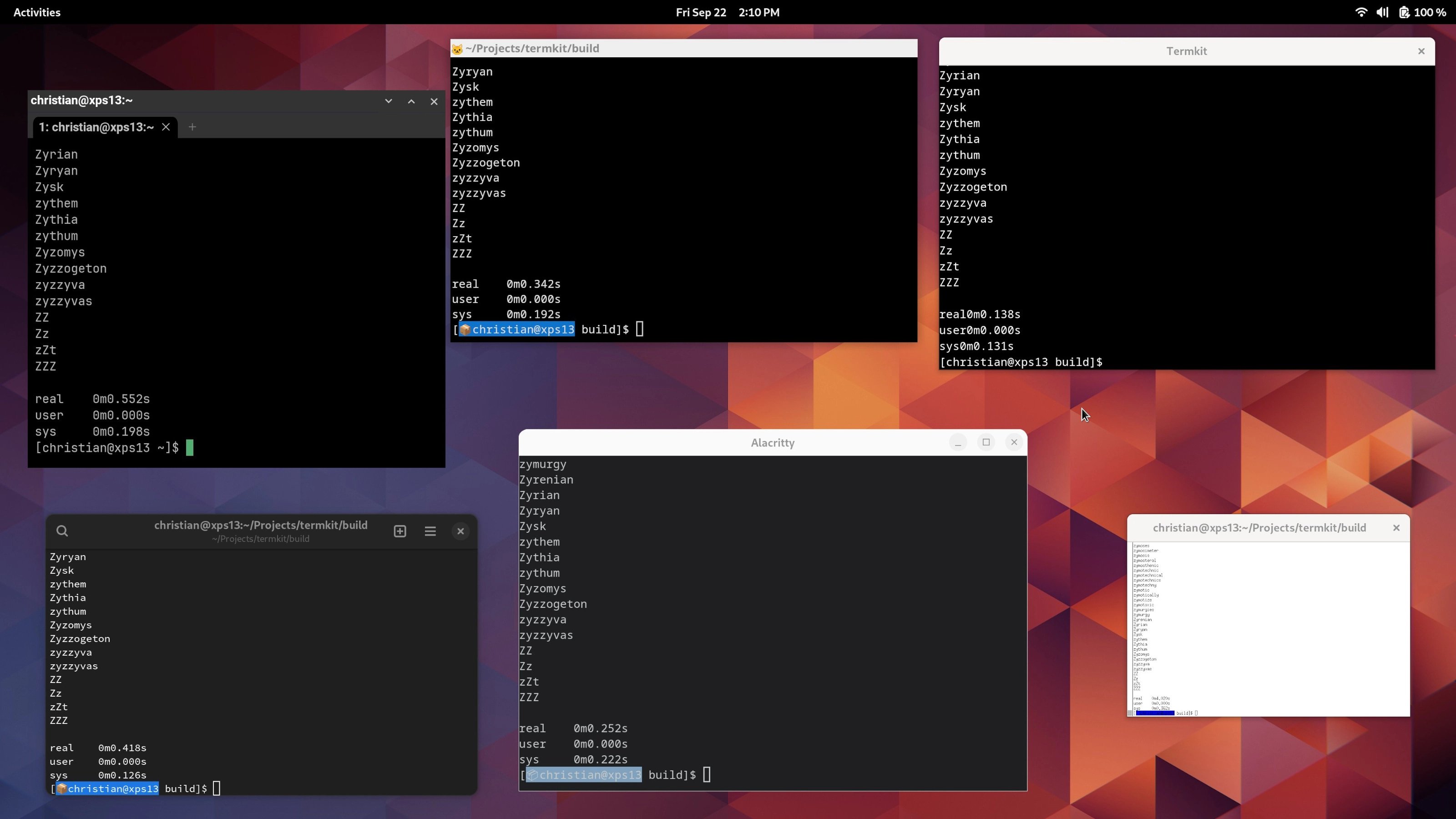Click Wi-Fi icon in top bar
The width and height of the screenshot is (1456, 819).
coord(1361,12)
